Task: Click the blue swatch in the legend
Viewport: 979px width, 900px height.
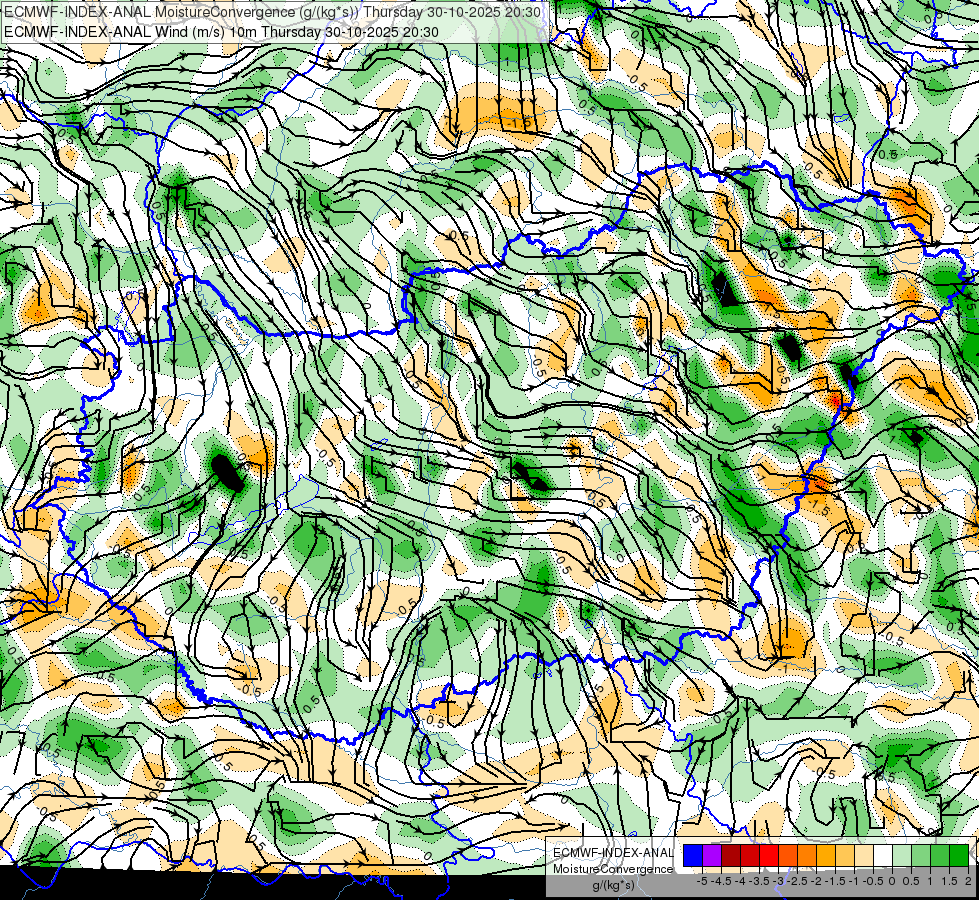Action: coord(693,856)
